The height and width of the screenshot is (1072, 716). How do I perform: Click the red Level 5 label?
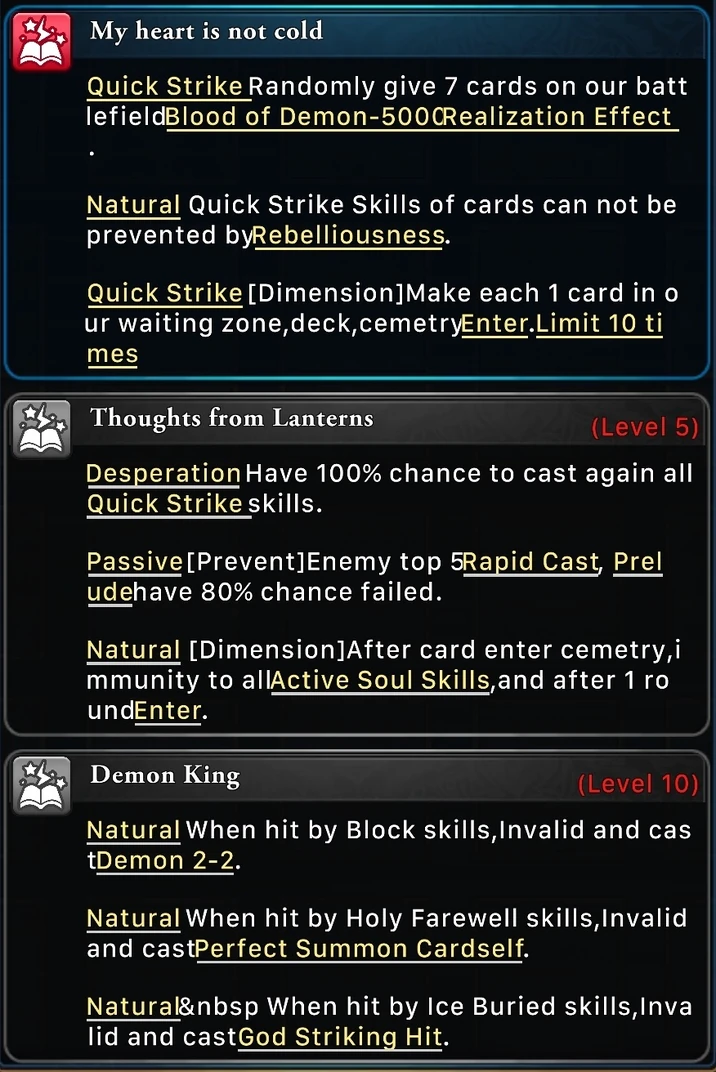point(645,427)
